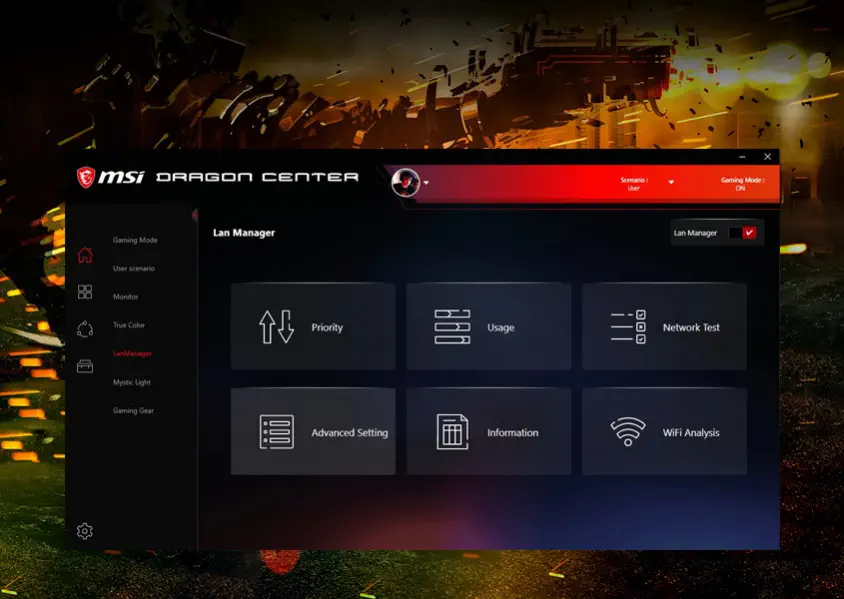The height and width of the screenshot is (599, 844).
Task: Click the Information document icon
Action: click(452, 432)
